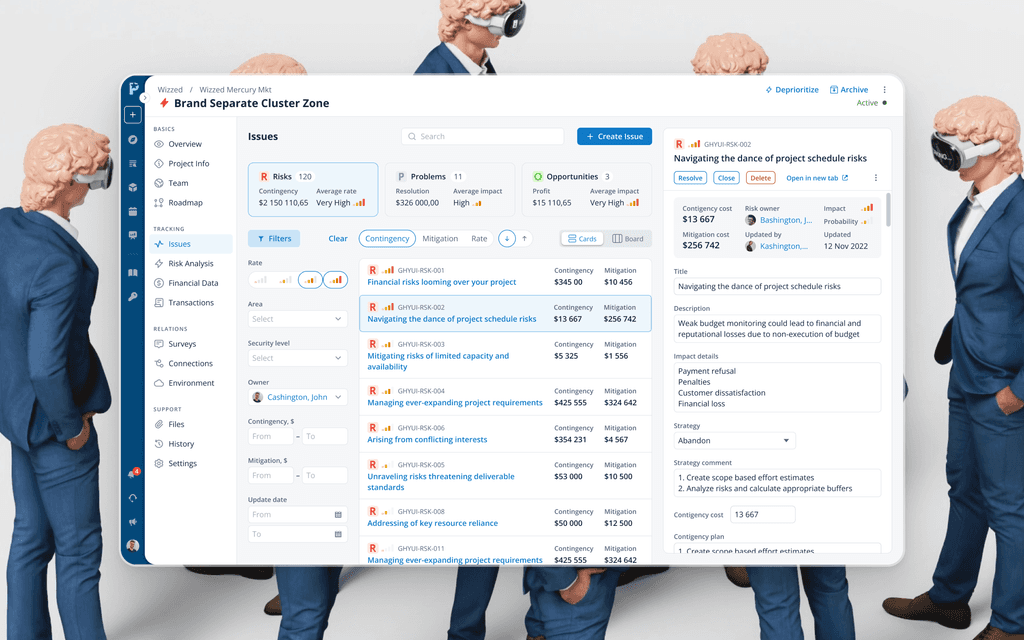This screenshot has height=640, width=1024.
Task: Click the issues Search field
Action: point(483,136)
